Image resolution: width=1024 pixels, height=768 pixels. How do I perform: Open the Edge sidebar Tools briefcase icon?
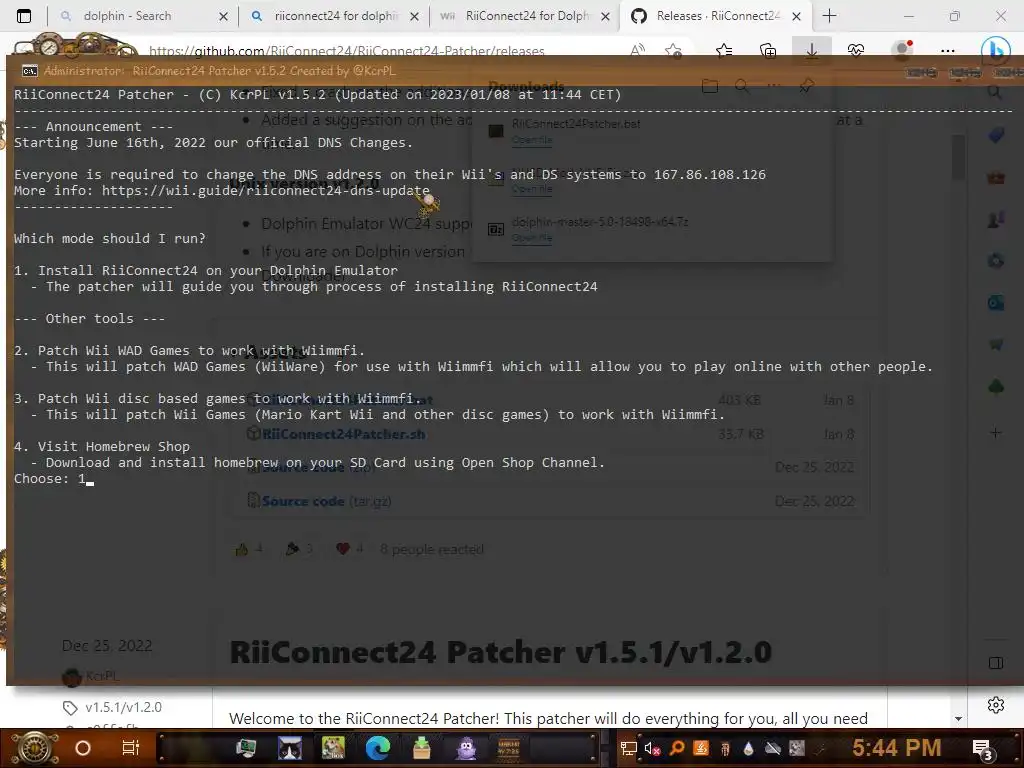pos(995,177)
